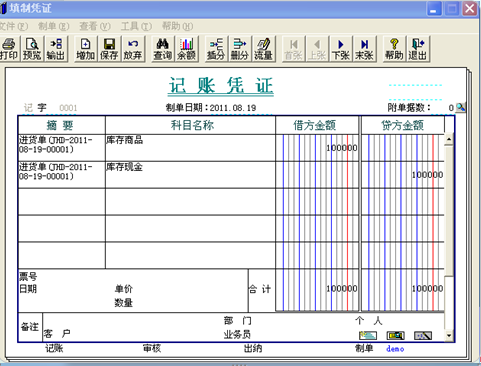Open the 查看 menu
Viewport: 481px width, 366px height.
pos(95,26)
